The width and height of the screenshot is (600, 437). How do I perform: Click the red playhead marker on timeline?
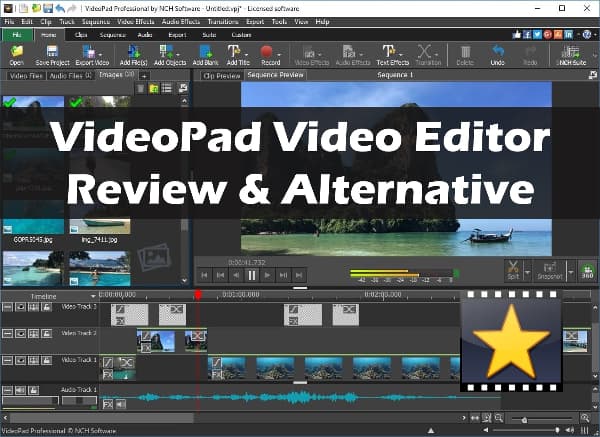click(x=198, y=294)
